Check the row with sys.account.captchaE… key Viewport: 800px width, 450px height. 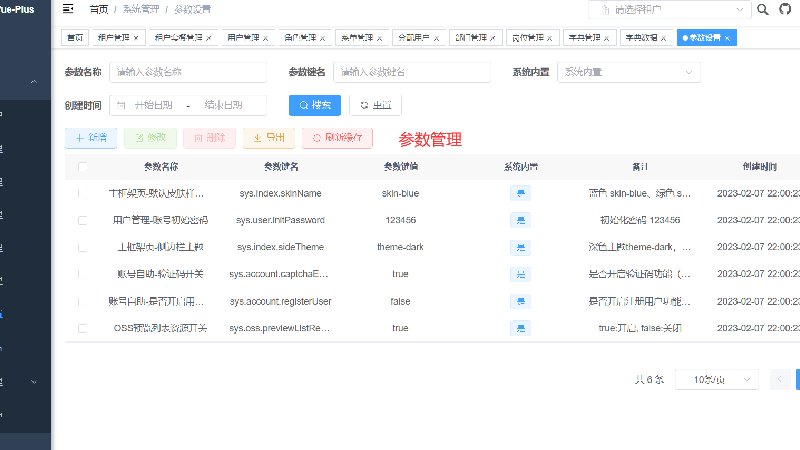(82, 274)
